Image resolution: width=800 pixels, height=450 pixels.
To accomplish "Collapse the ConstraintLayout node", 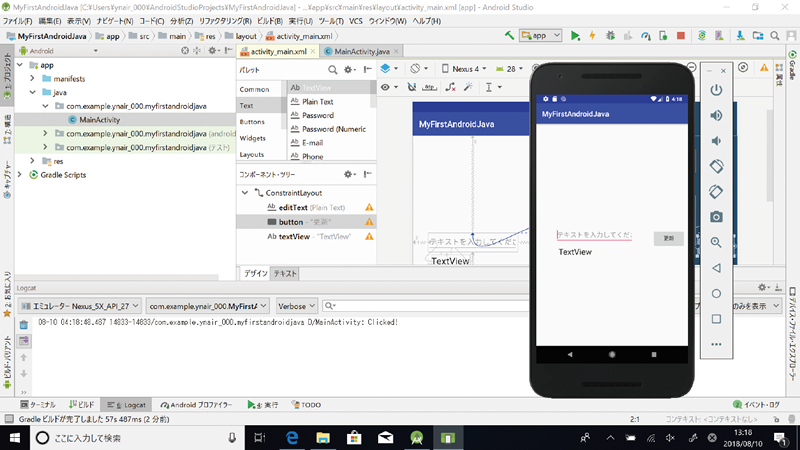I will [245, 193].
